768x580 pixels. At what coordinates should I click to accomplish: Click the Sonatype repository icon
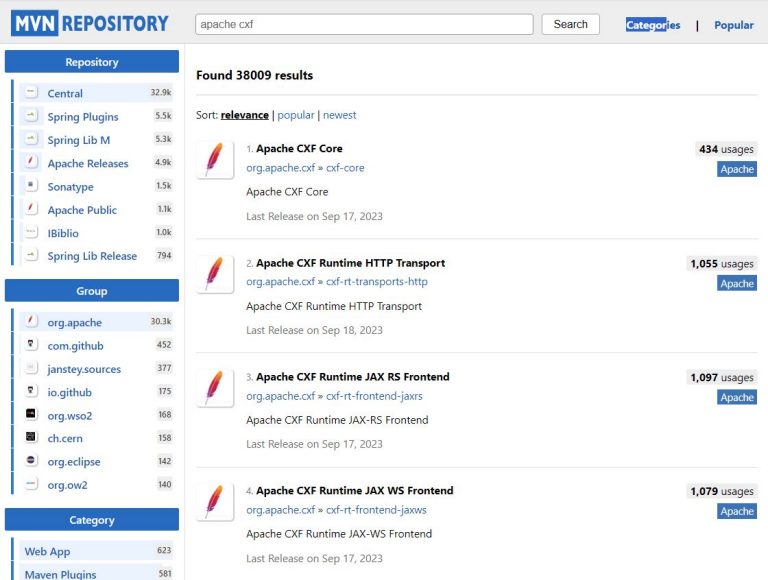31,185
